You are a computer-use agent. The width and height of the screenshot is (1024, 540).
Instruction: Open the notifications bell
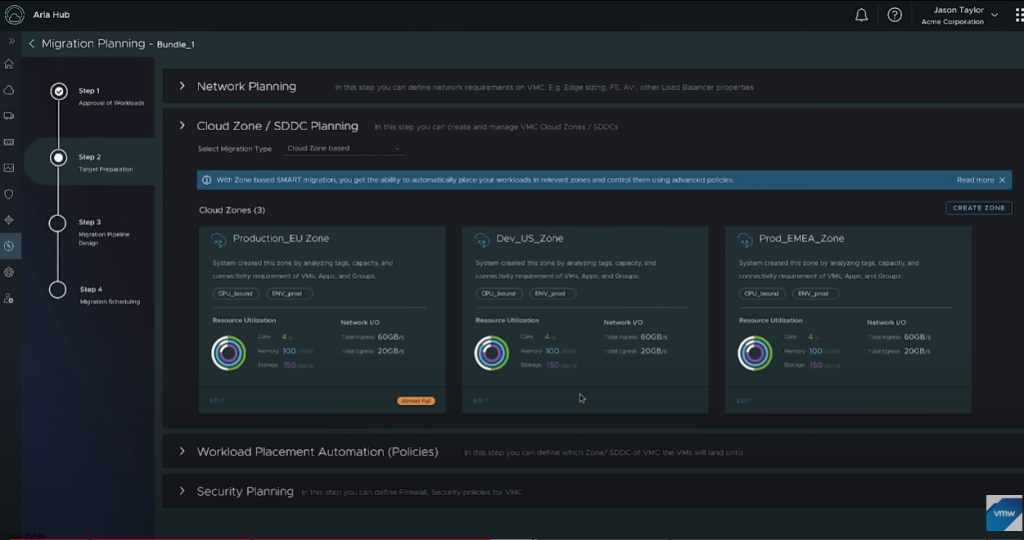pyautogui.click(x=861, y=15)
